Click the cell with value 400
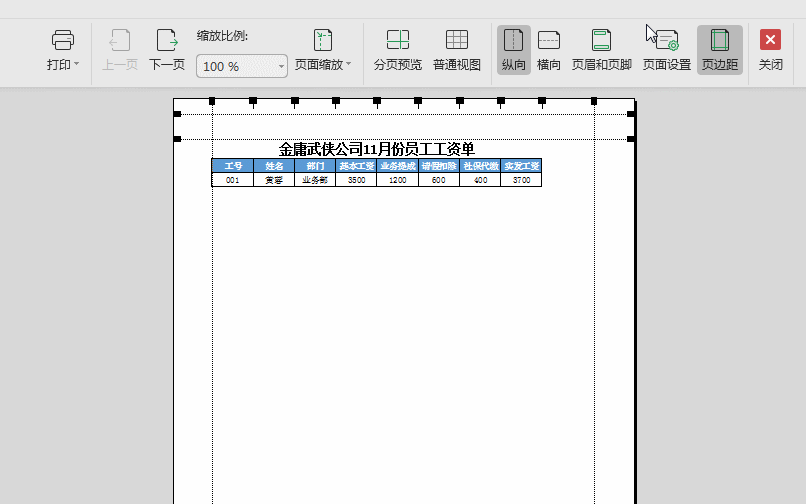The image size is (806, 504). pyautogui.click(x=480, y=179)
